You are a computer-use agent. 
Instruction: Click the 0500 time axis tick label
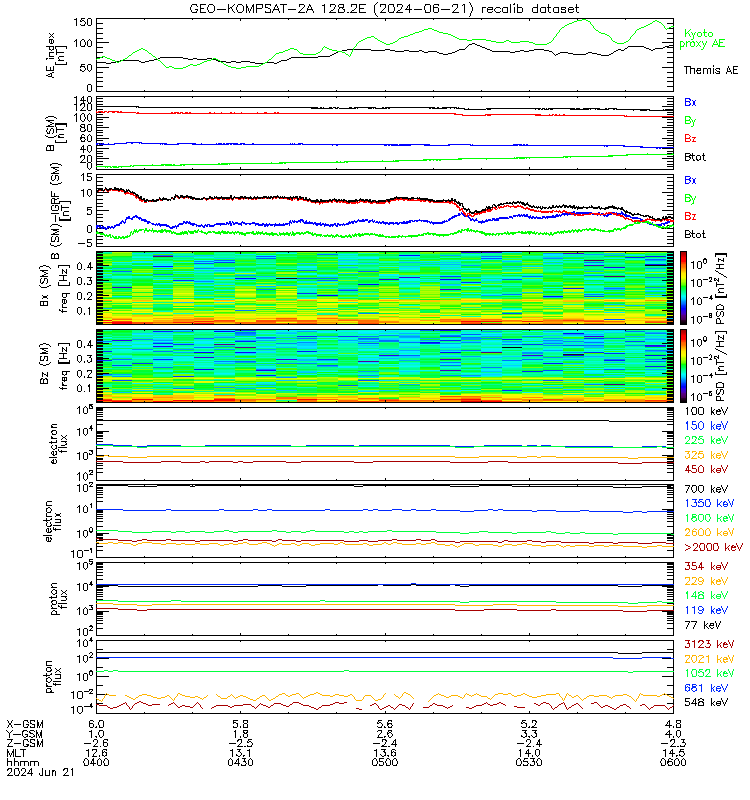pos(385,762)
